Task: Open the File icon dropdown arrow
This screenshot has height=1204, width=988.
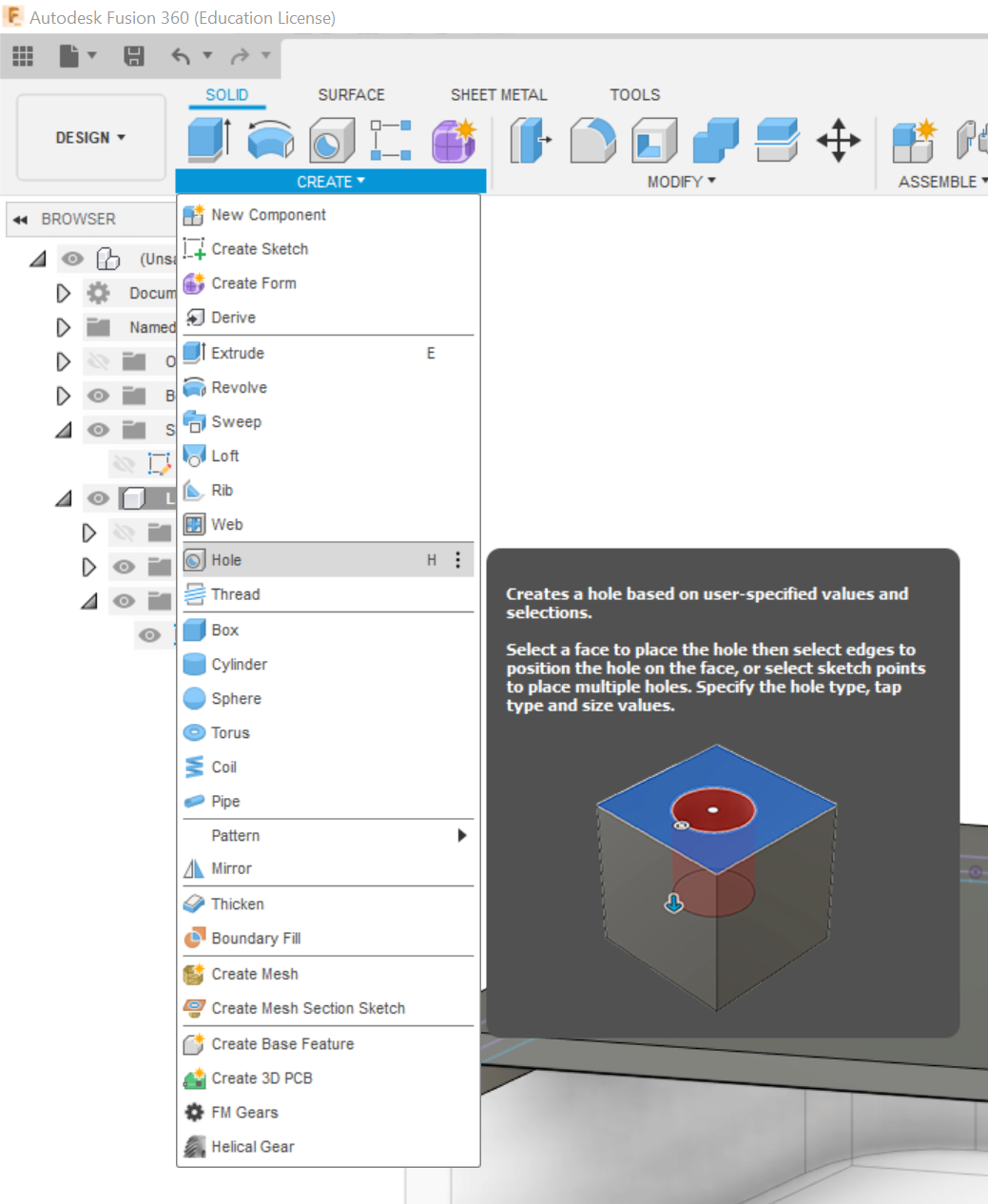Action: tap(92, 55)
